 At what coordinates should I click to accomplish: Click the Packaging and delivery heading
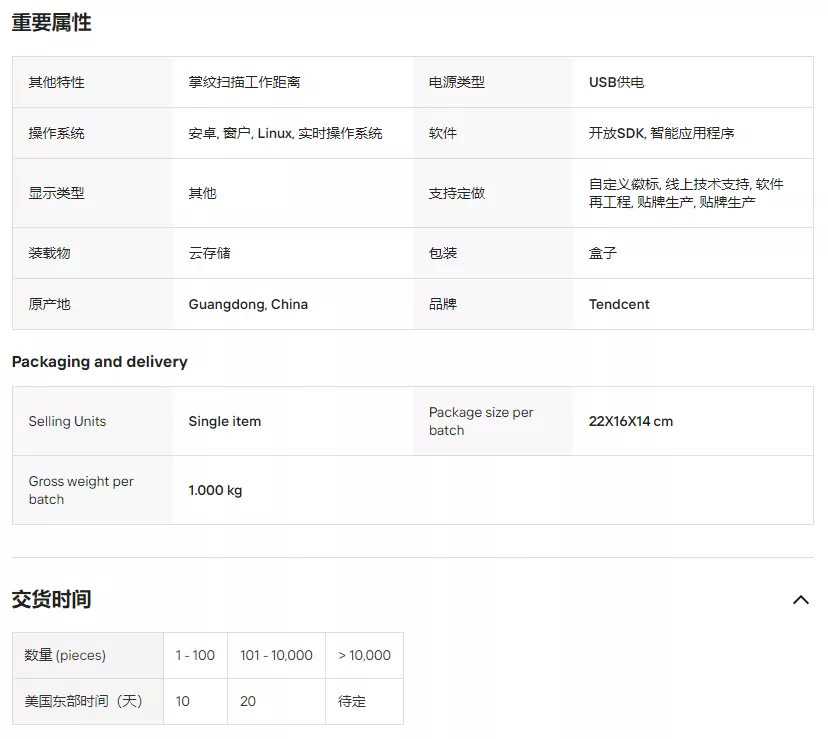100,362
